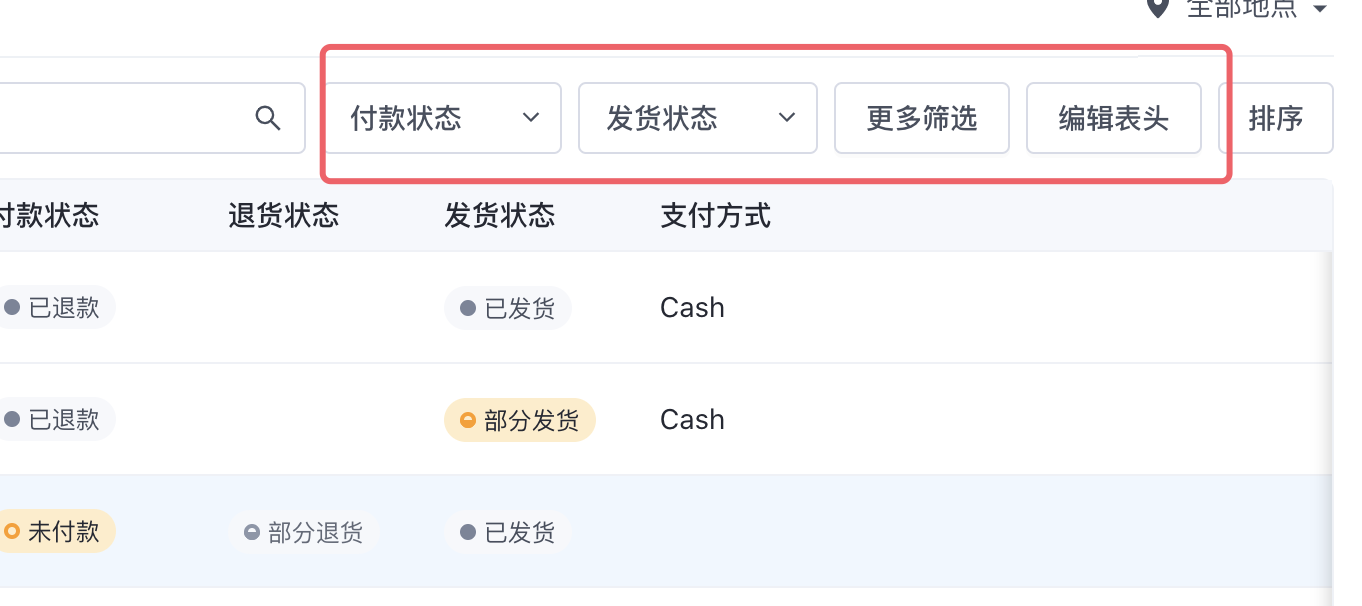1362x606 pixels.
Task: Click the 已退款 badge in first row
Action: pyautogui.click(x=56, y=308)
